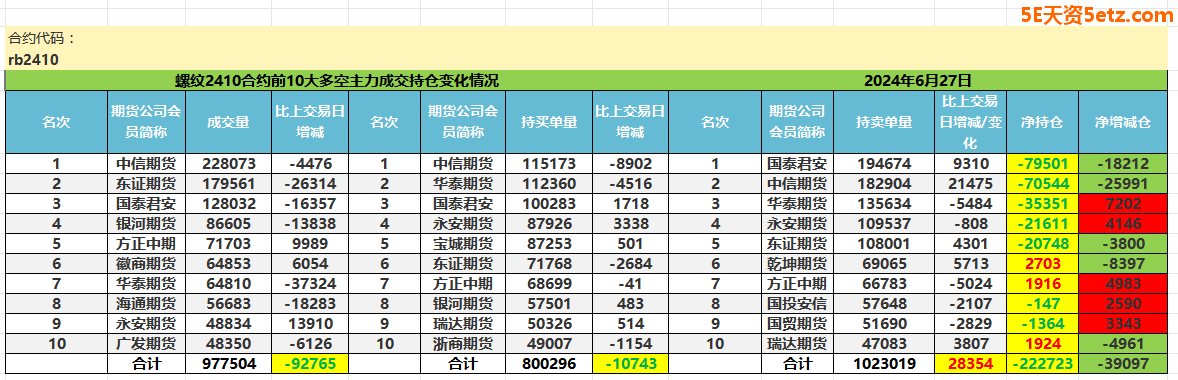Click the 净增减仓 column header
Image resolution: width=1178 pixels, height=380 pixels.
(x=1122, y=122)
